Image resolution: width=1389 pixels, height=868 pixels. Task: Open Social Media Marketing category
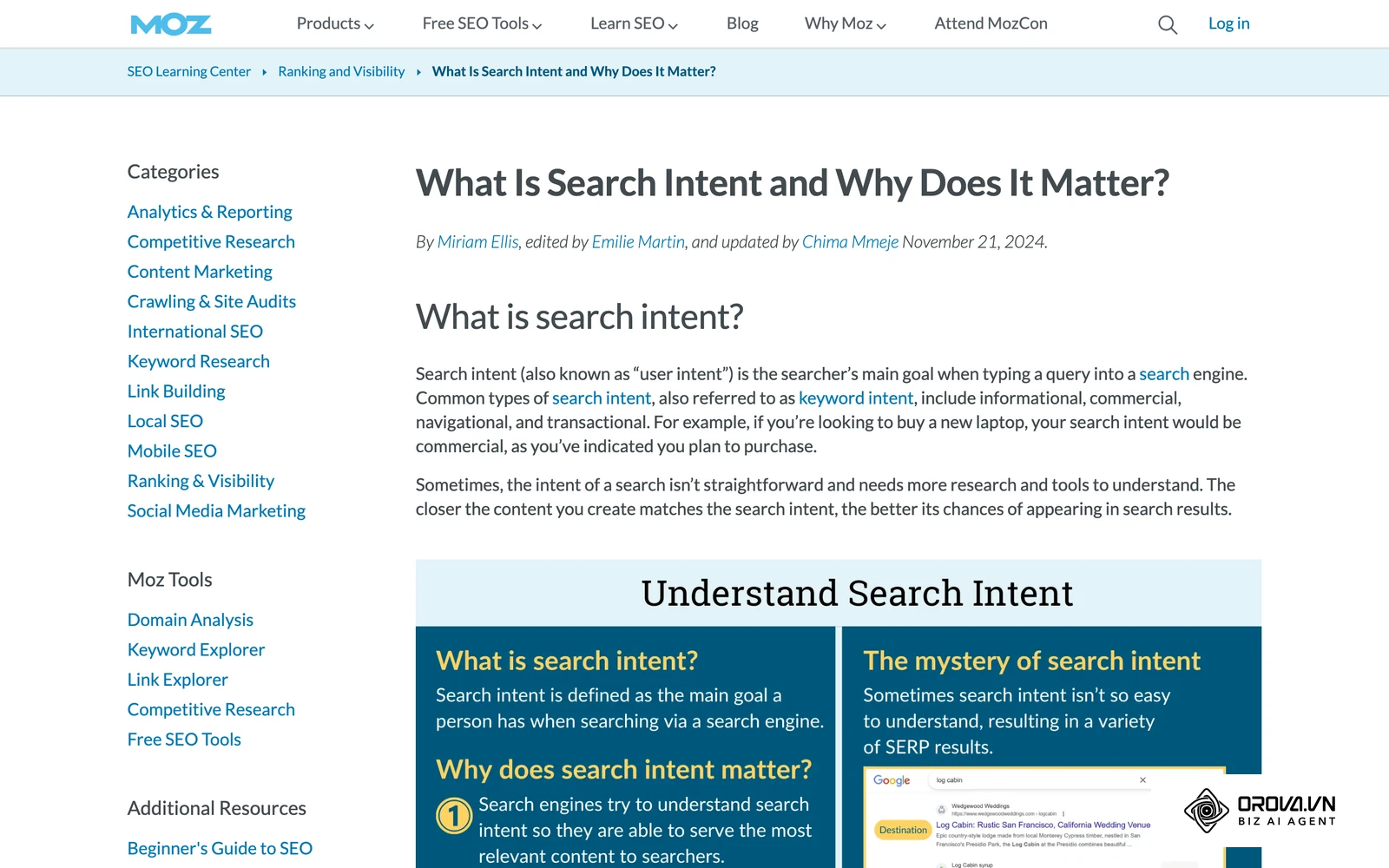[x=216, y=511]
